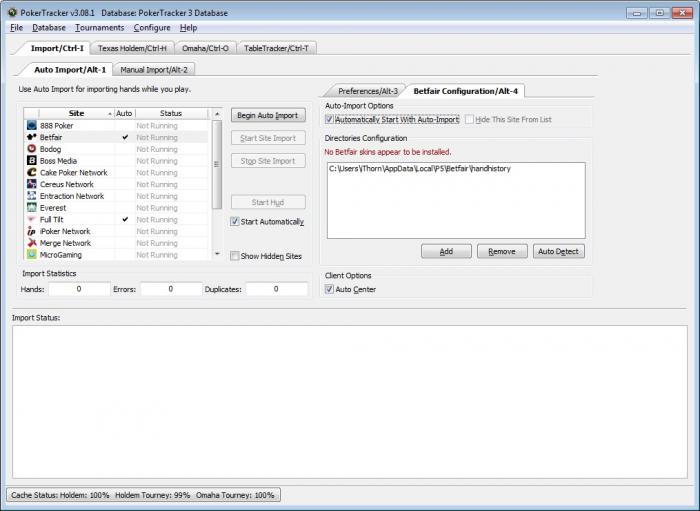Viewport: 700px width, 511px height.
Task: Click the iPoker Network icon
Action: coord(32,231)
